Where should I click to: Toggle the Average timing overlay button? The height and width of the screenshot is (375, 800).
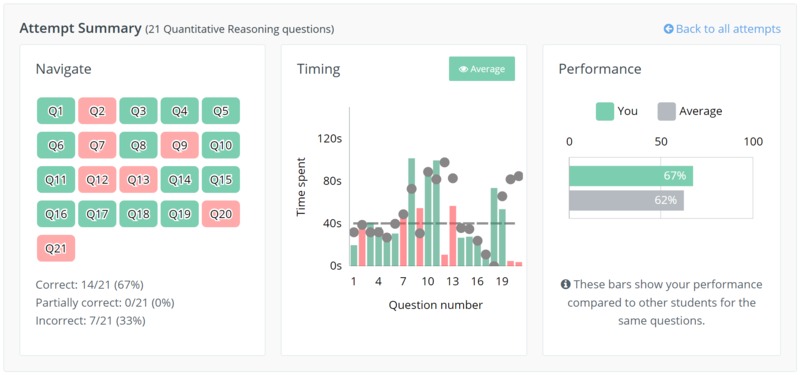[482, 69]
